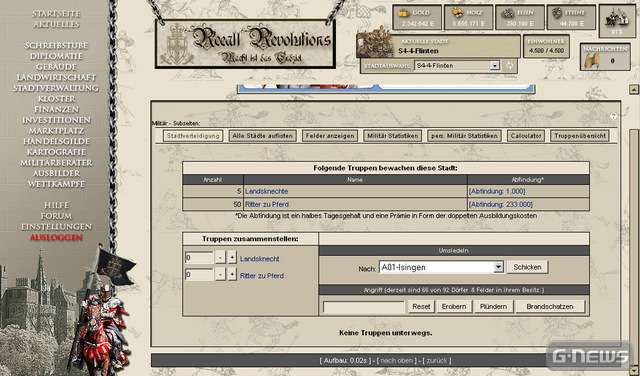640x376 pixels.
Task: Click the Plündern button
Action: tap(493, 307)
